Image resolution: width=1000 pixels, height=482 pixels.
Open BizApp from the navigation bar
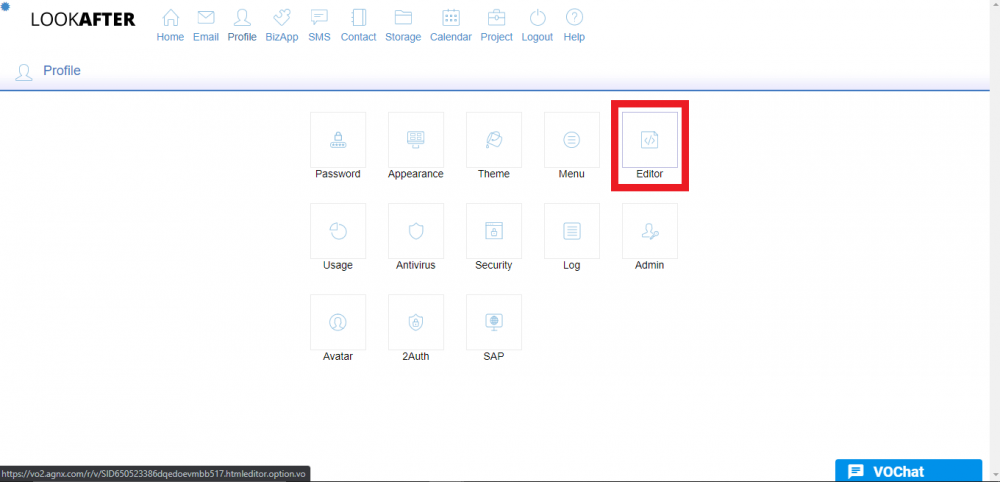coord(282,26)
